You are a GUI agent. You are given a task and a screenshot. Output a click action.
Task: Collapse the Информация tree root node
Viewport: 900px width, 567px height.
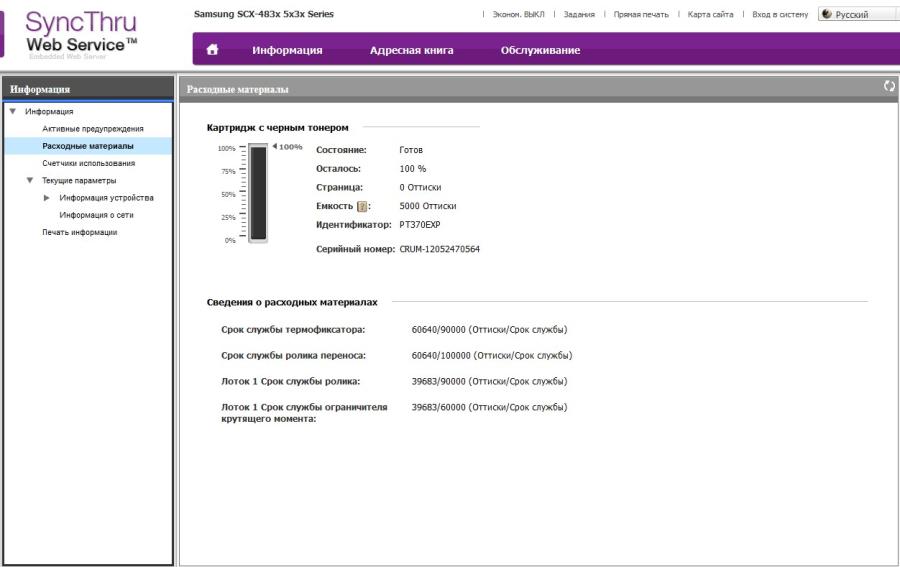pos(12,112)
